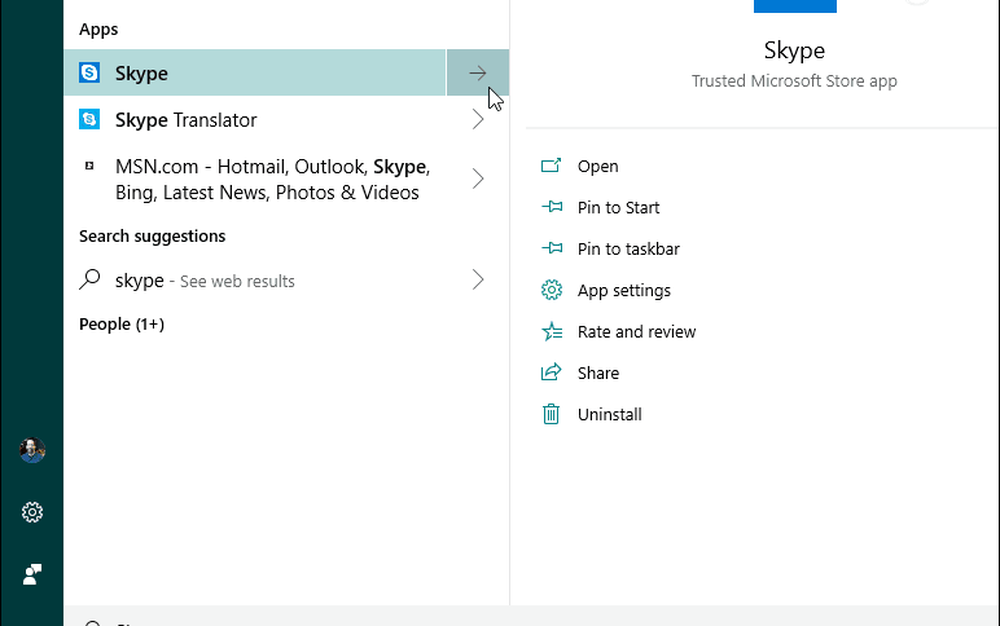Click the MSN.com result icon

click(x=90, y=167)
